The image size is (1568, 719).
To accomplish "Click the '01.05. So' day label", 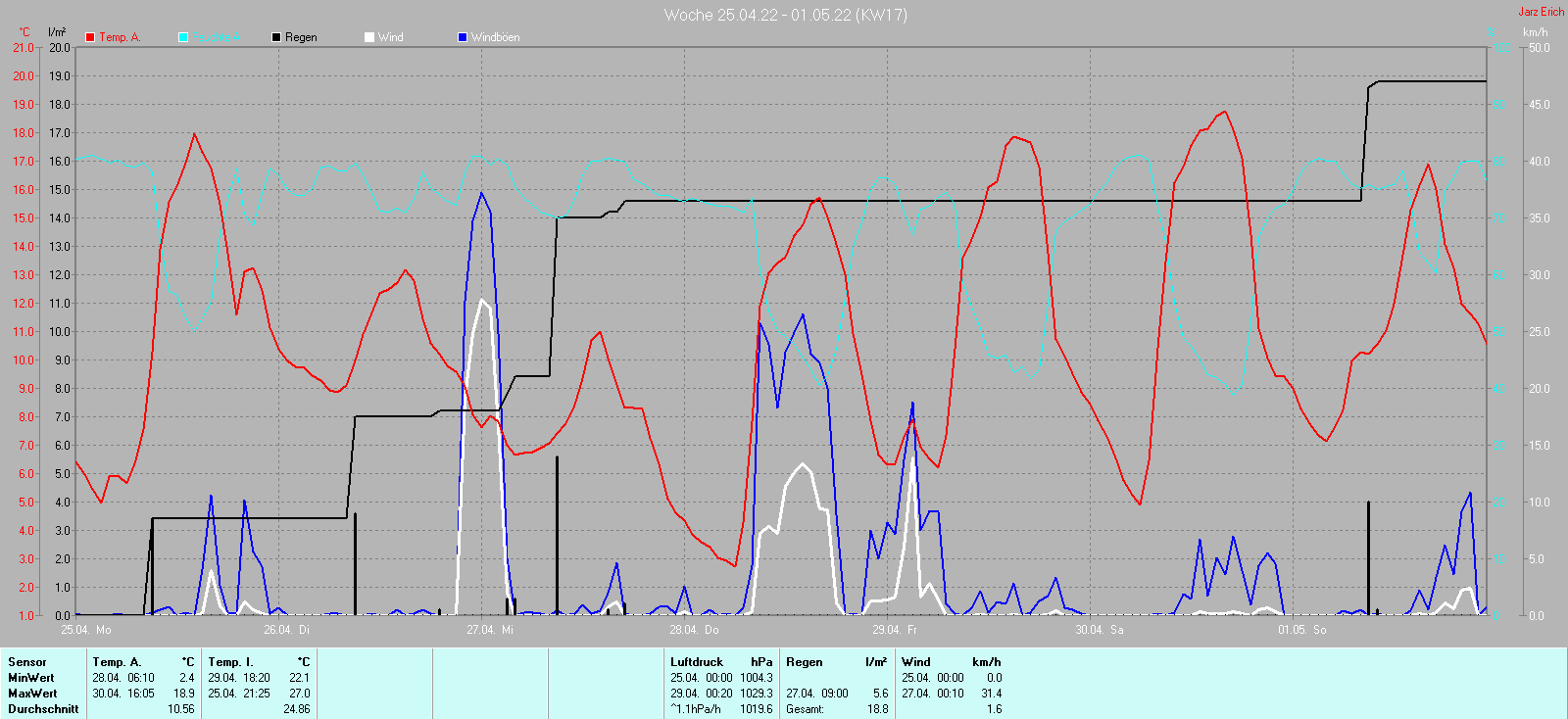I will point(1302,630).
